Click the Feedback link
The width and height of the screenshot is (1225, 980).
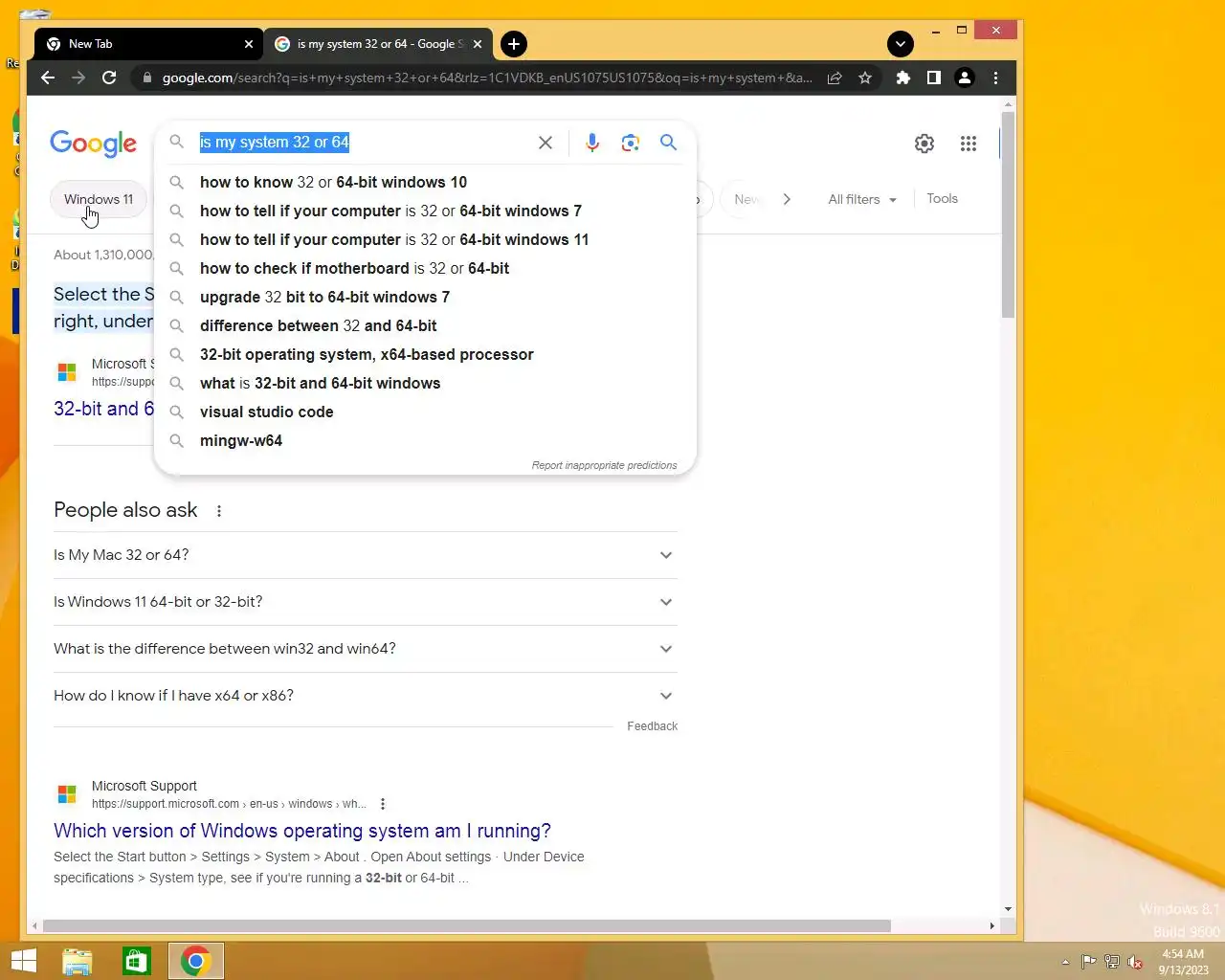click(x=652, y=726)
